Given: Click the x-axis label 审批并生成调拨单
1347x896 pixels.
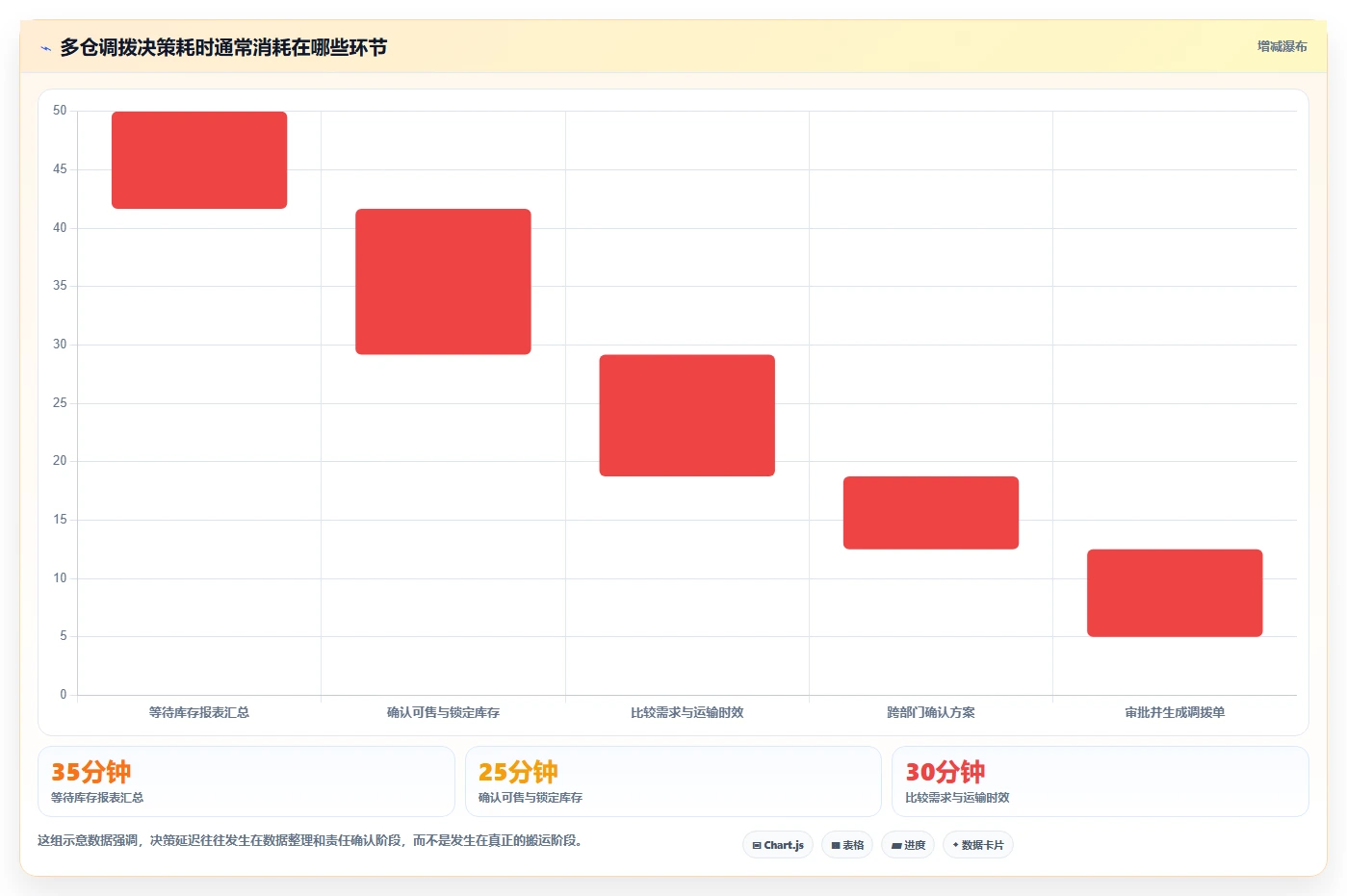Looking at the screenshot, I should pyautogui.click(x=1175, y=713).
